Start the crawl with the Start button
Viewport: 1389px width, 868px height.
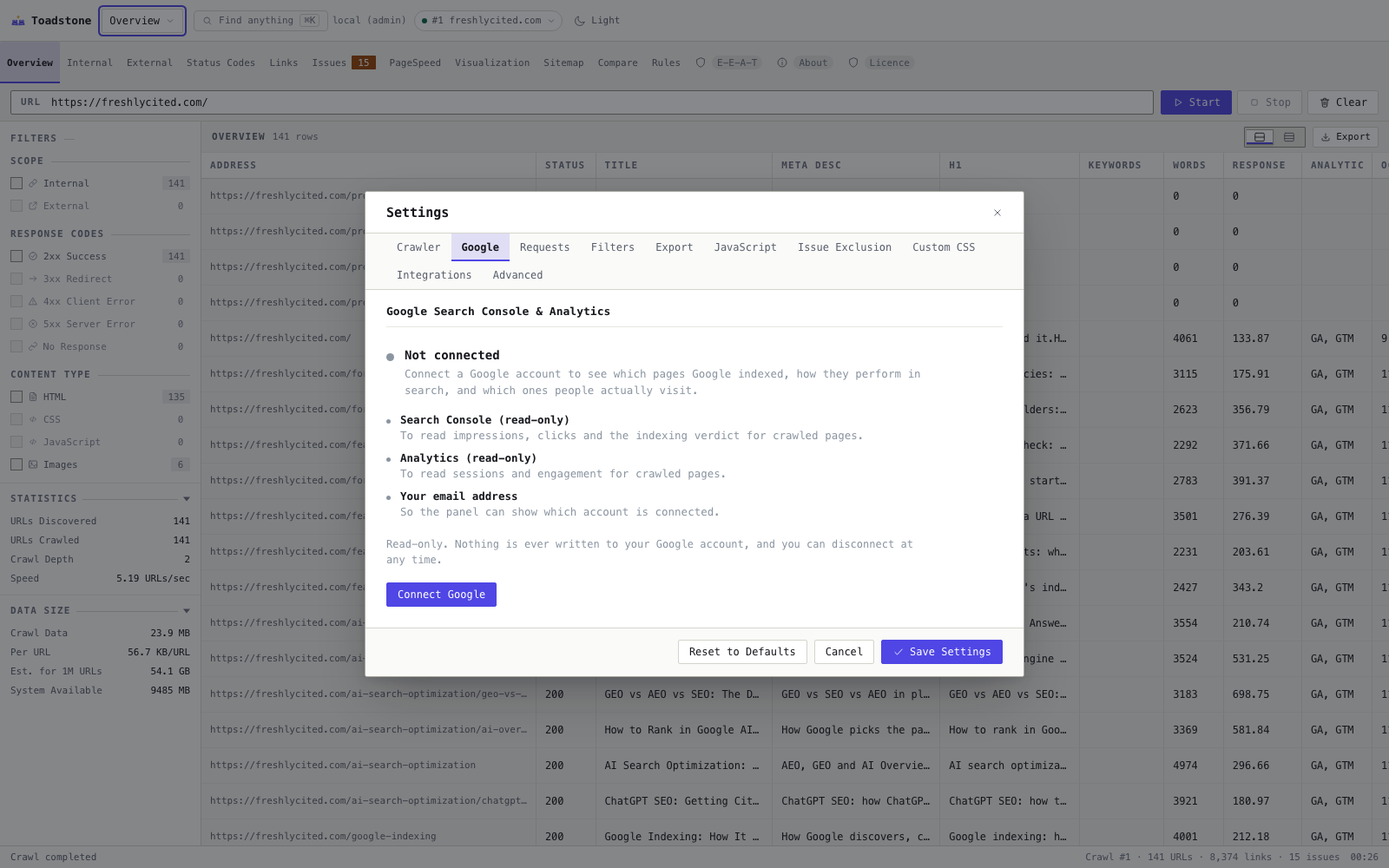(1196, 102)
